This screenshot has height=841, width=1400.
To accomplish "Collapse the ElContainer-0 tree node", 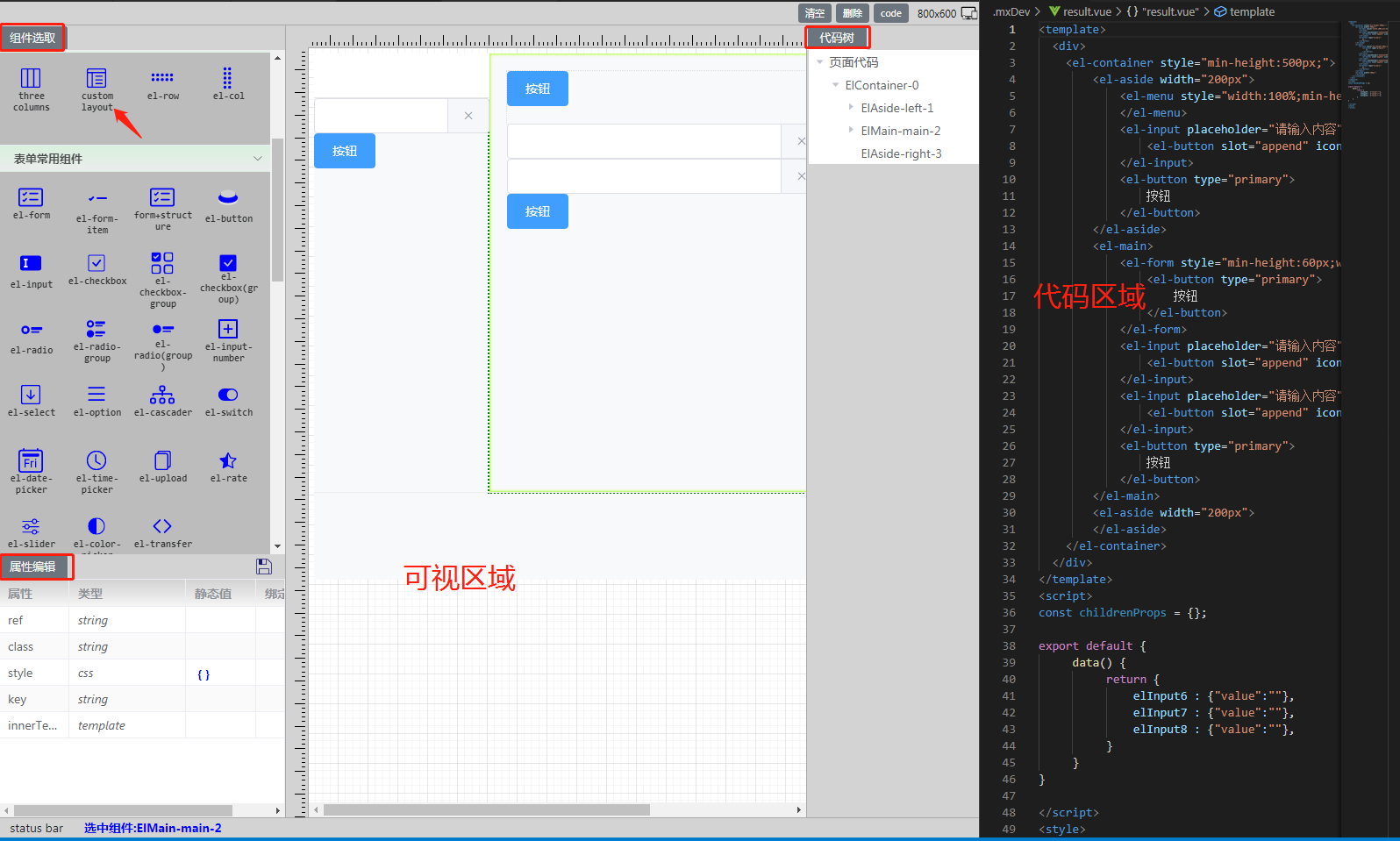I will tap(835, 85).
